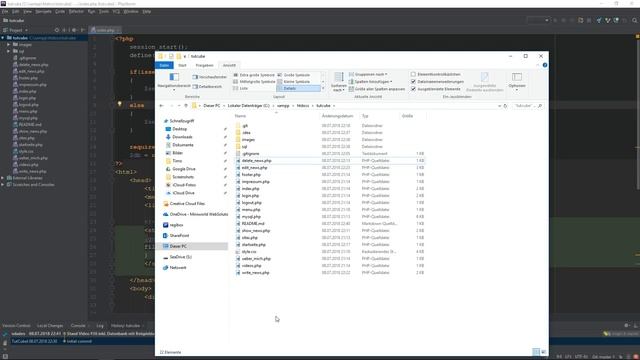Image resolution: width=640 pixels, height=360 pixels.
Task: Switch to the 'Freigeben' ribbon tab
Action: (204, 65)
